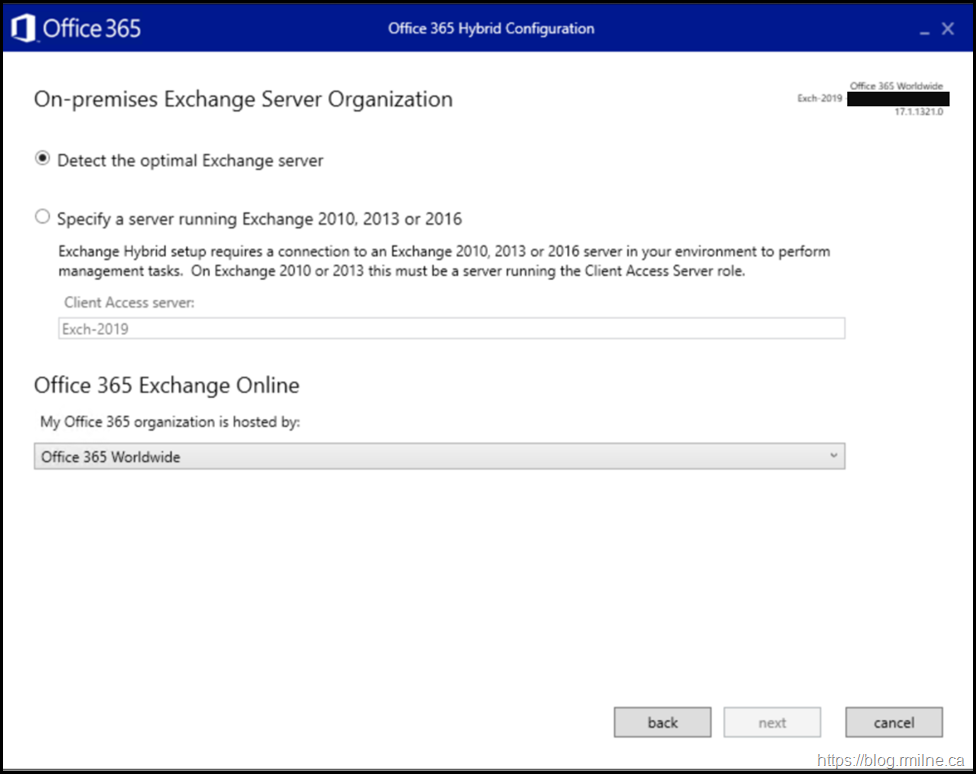This screenshot has height=774, width=976.
Task: Click the version number 17.1.1321.0 text
Action: tap(918, 113)
